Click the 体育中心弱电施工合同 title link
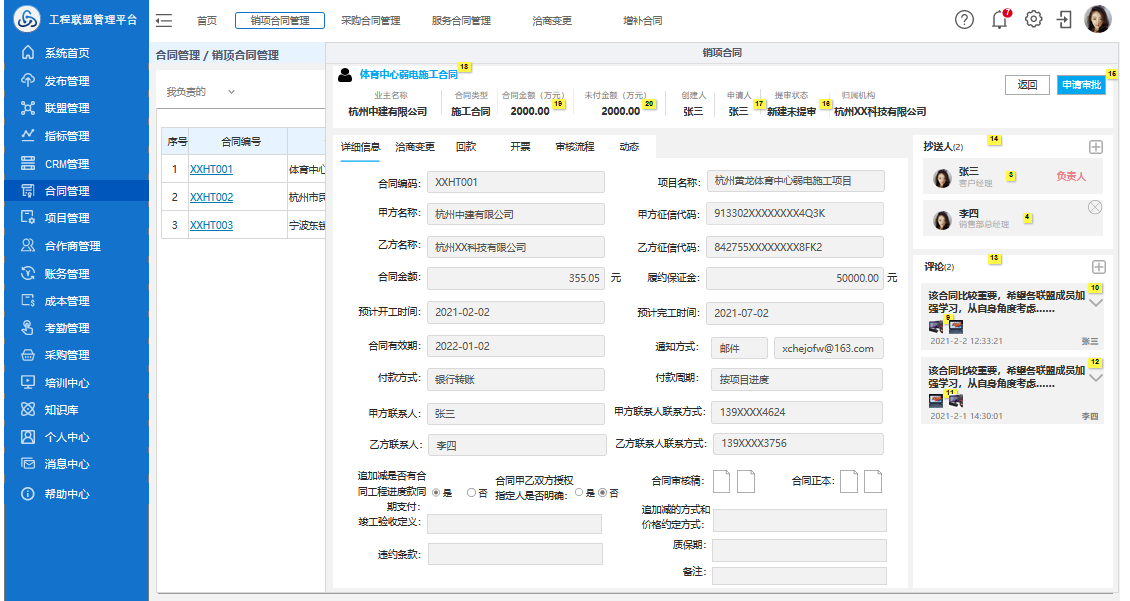The image size is (1130, 601). click(409, 74)
